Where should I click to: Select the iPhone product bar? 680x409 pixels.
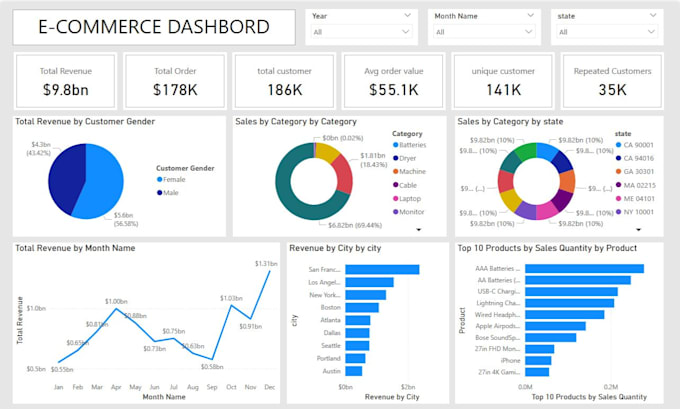pyautogui.click(x=538, y=360)
